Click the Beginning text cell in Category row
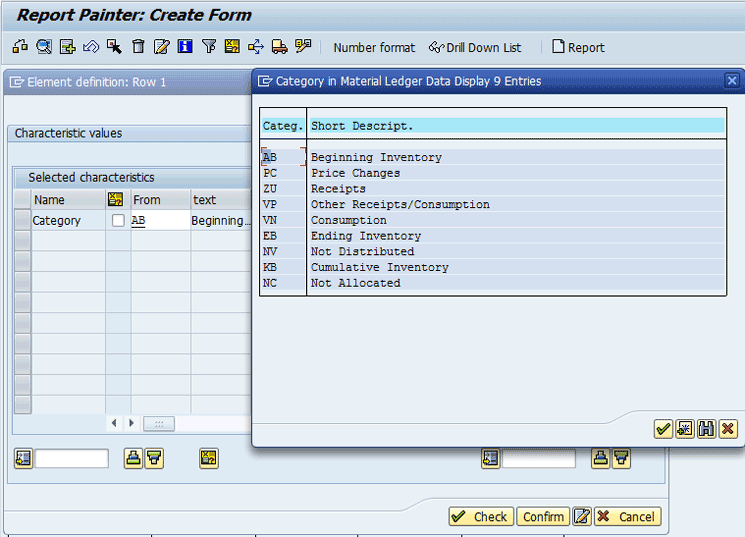Viewport: 745px width, 537px height. [x=221, y=221]
